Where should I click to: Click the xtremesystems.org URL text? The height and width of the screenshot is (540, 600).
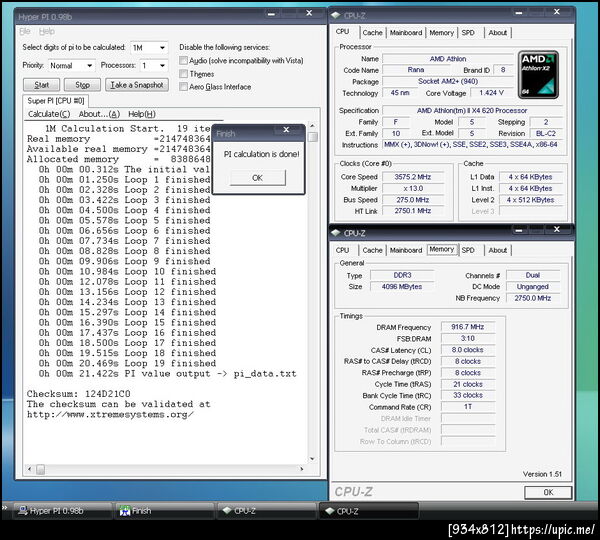110,414
